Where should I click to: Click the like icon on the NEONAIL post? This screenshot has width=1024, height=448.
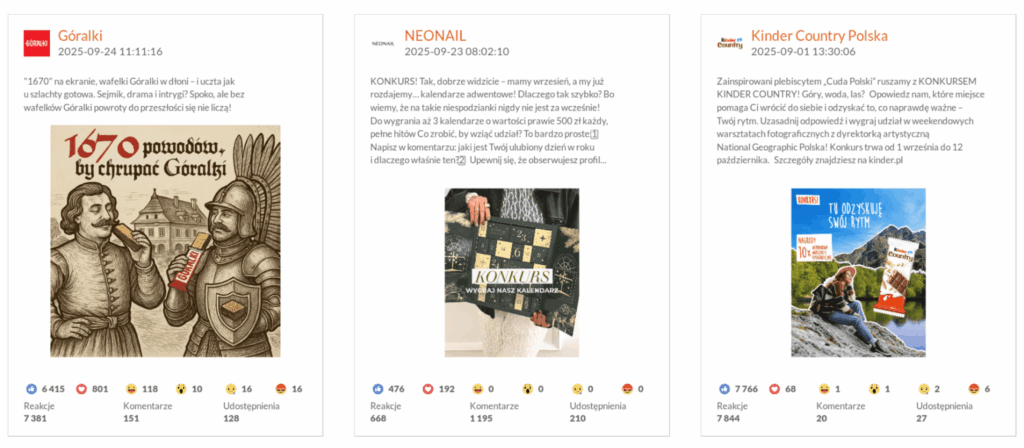point(377,389)
